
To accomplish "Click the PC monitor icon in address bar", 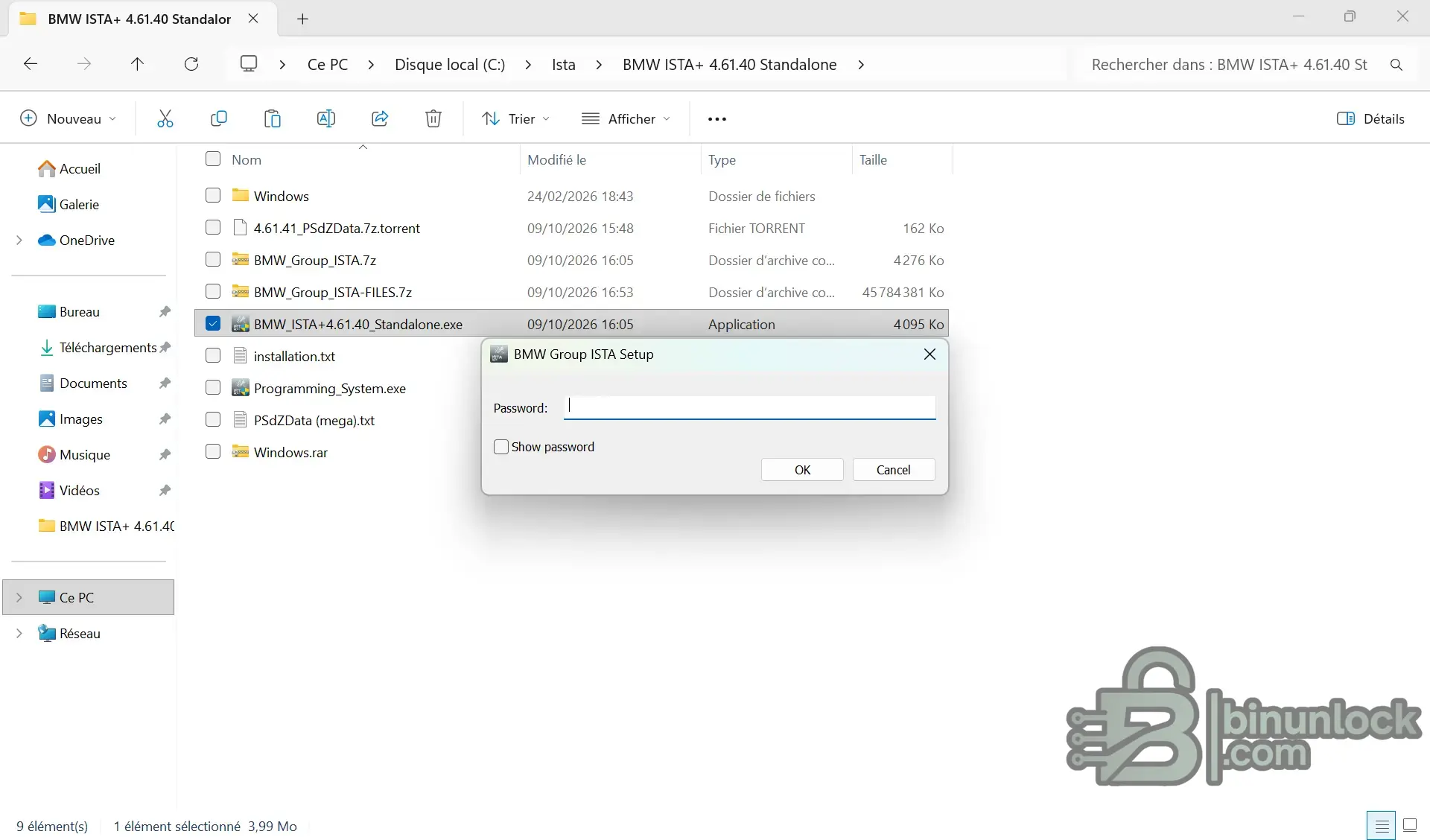I will click(x=249, y=64).
